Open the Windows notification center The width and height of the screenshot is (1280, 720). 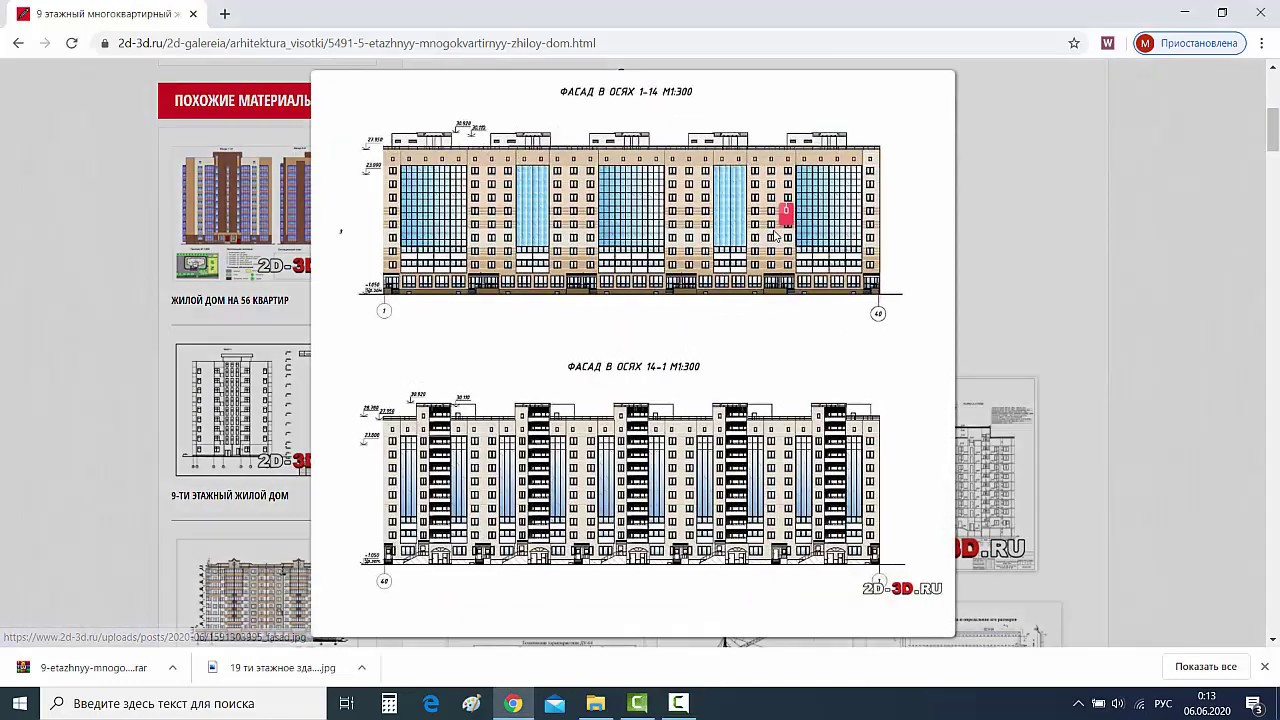pyautogui.click(x=1254, y=703)
